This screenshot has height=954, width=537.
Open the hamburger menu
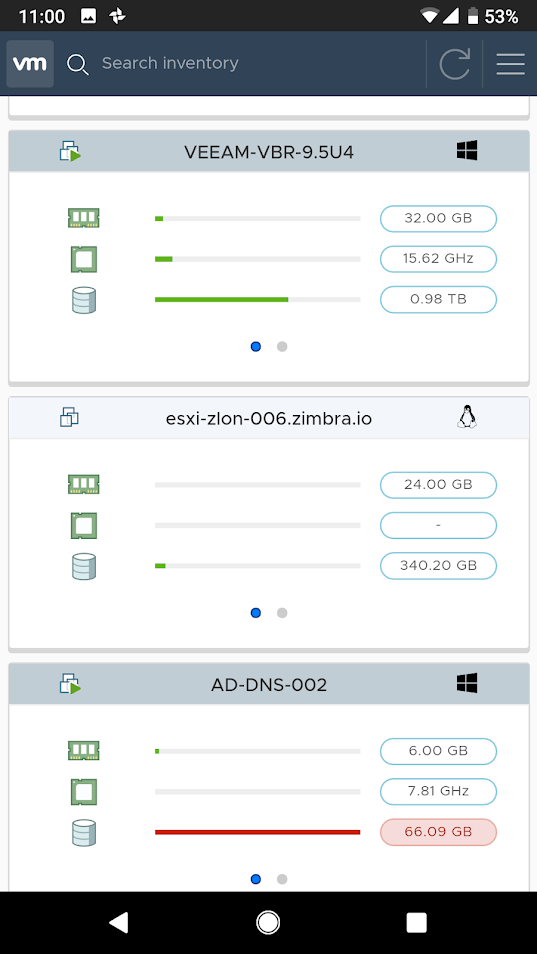510,64
